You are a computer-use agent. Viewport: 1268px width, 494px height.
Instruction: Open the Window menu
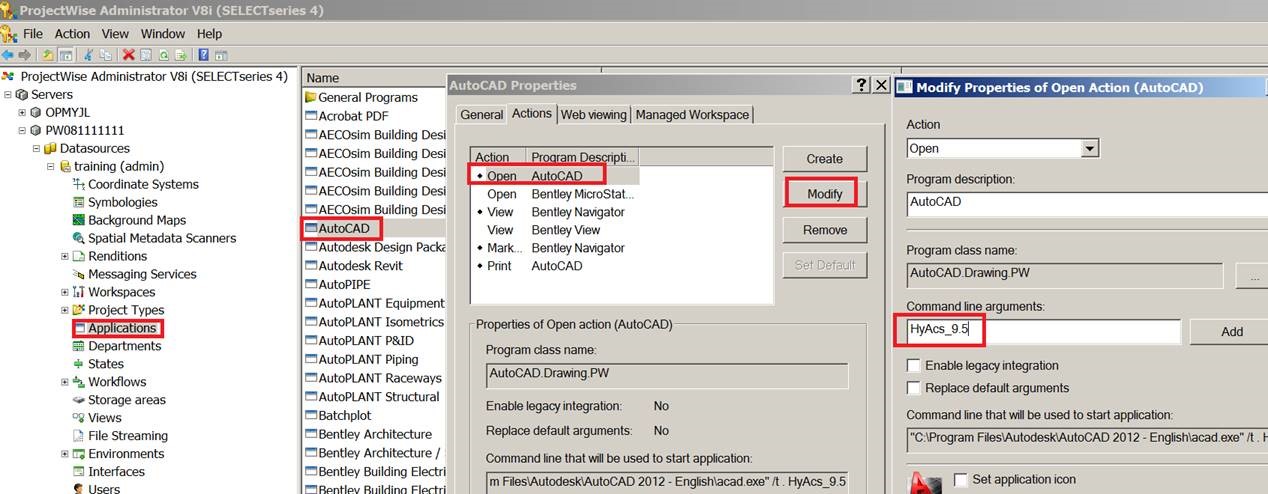point(162,33)
